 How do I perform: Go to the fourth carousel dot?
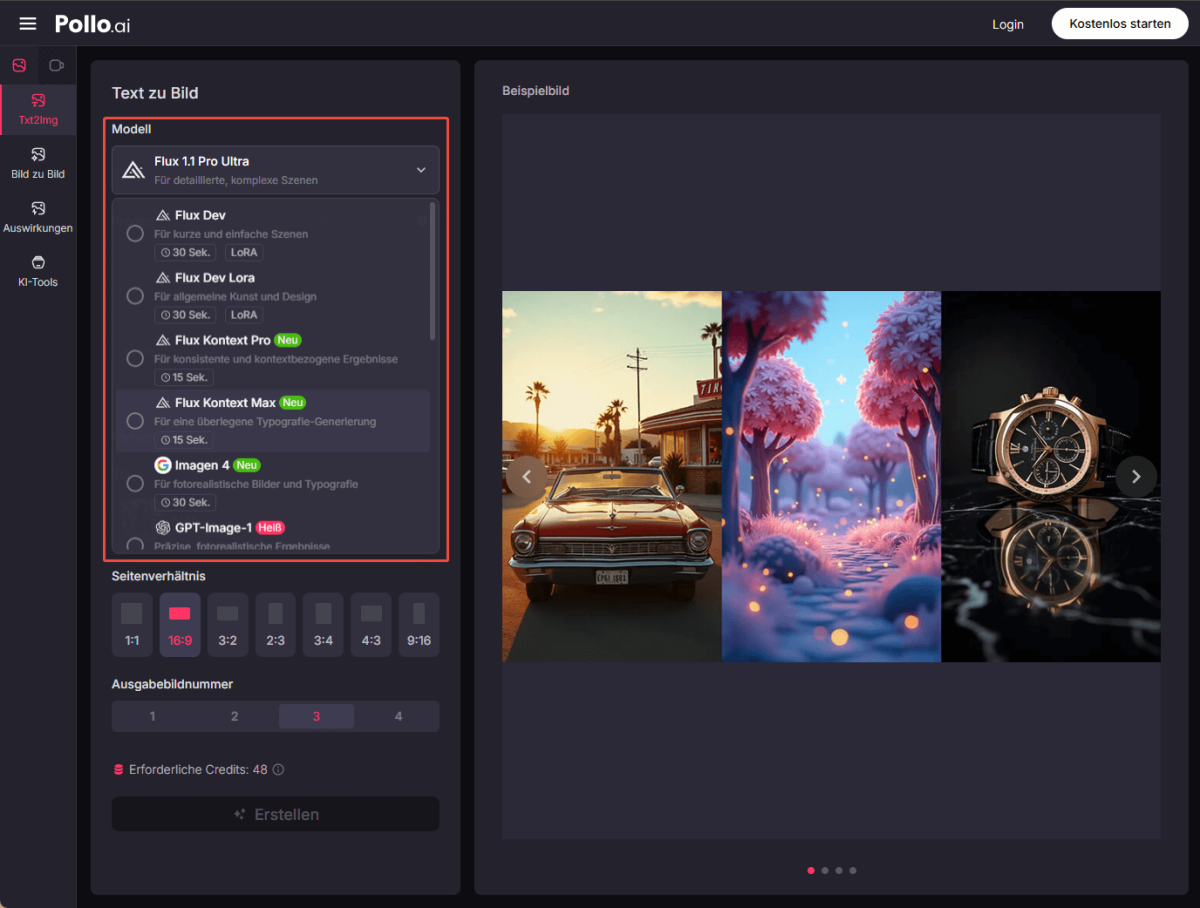853,871
